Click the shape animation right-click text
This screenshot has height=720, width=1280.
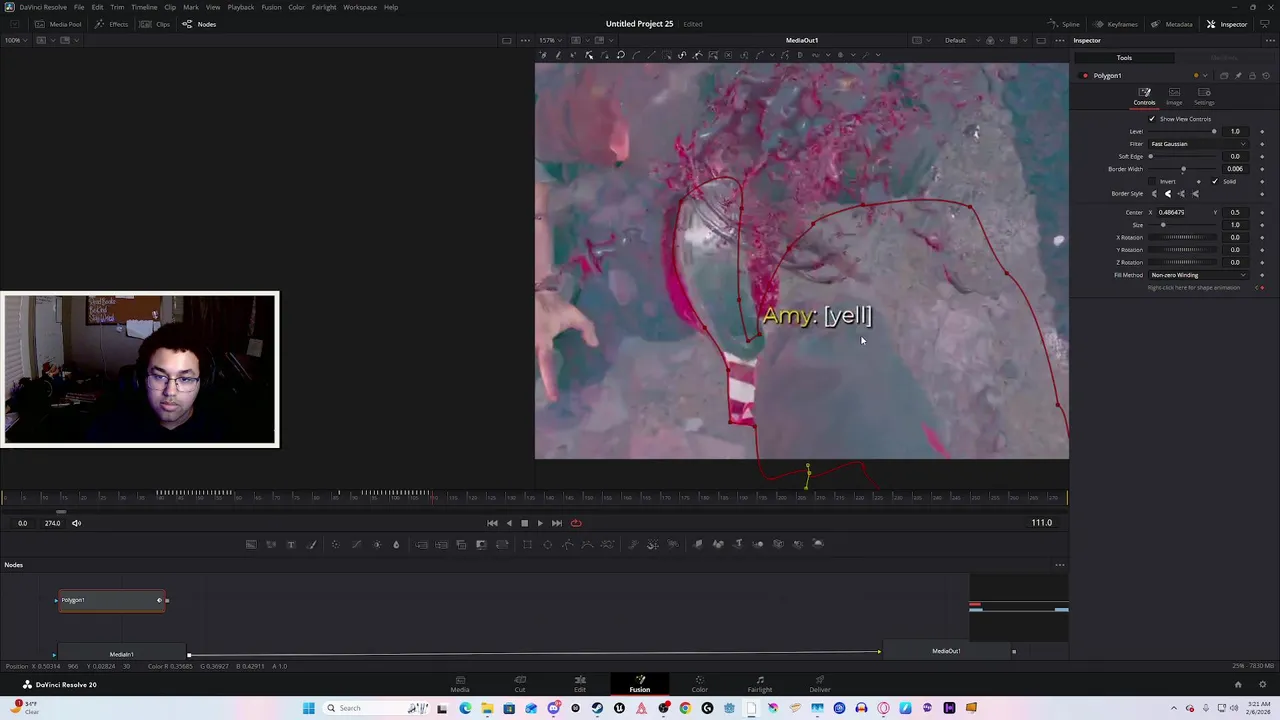1193,288
